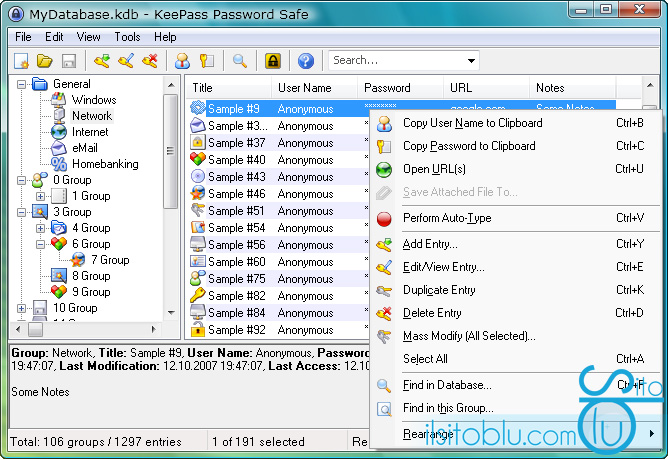The image size is (668, 459).
Task: Open the Edit menu
Action: [54, 37]
